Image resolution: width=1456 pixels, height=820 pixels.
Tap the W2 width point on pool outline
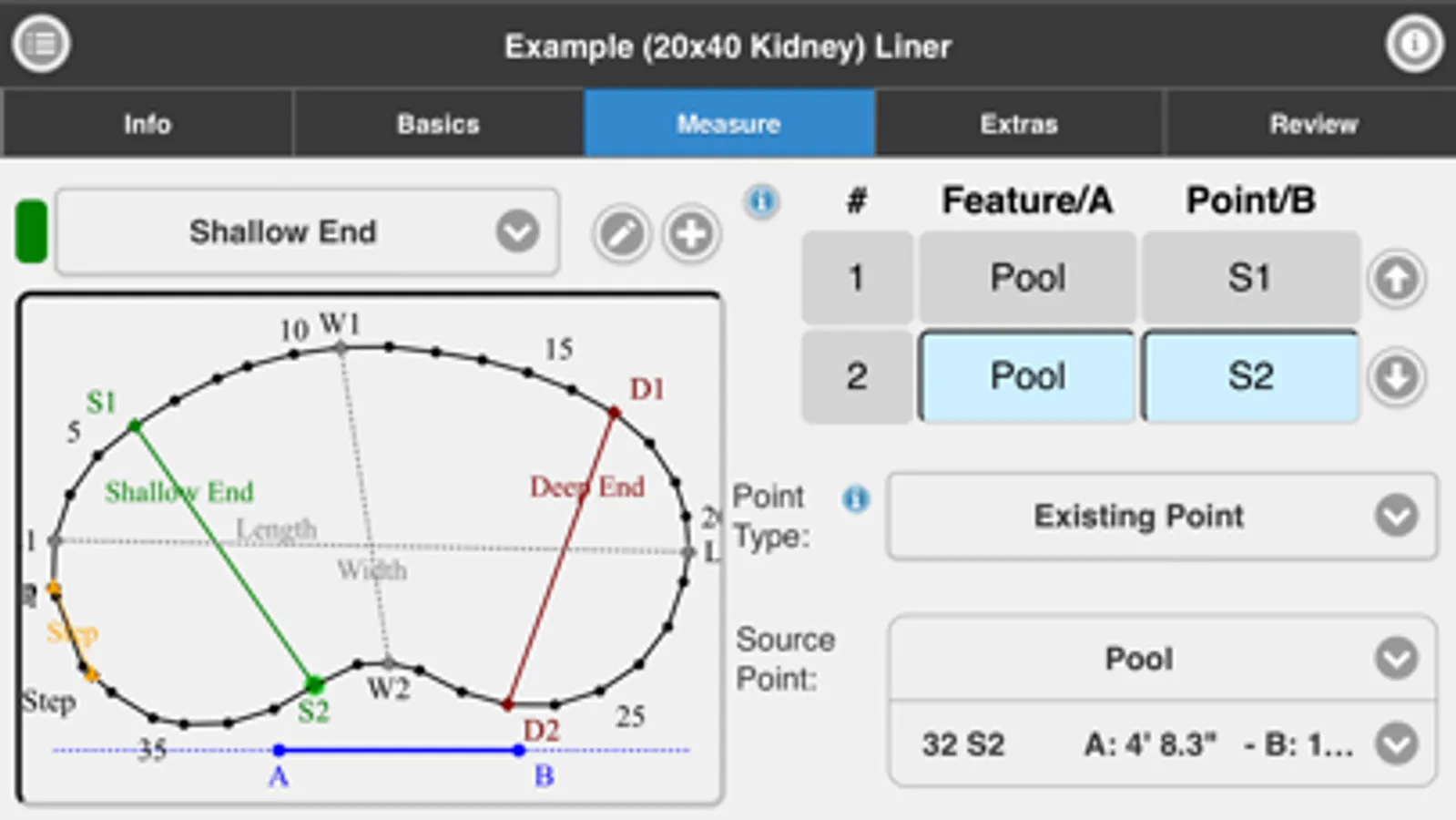[389, 662]
